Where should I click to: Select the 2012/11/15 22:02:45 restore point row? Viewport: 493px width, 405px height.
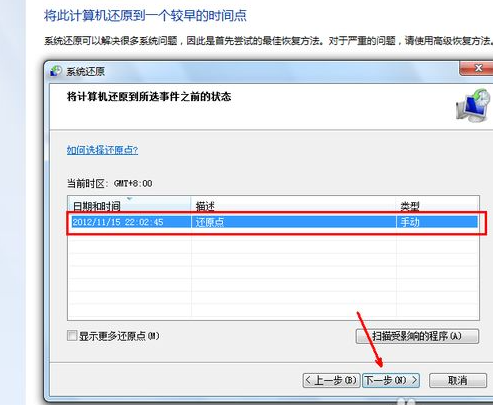pyautogui.click(x=275, y=222)
